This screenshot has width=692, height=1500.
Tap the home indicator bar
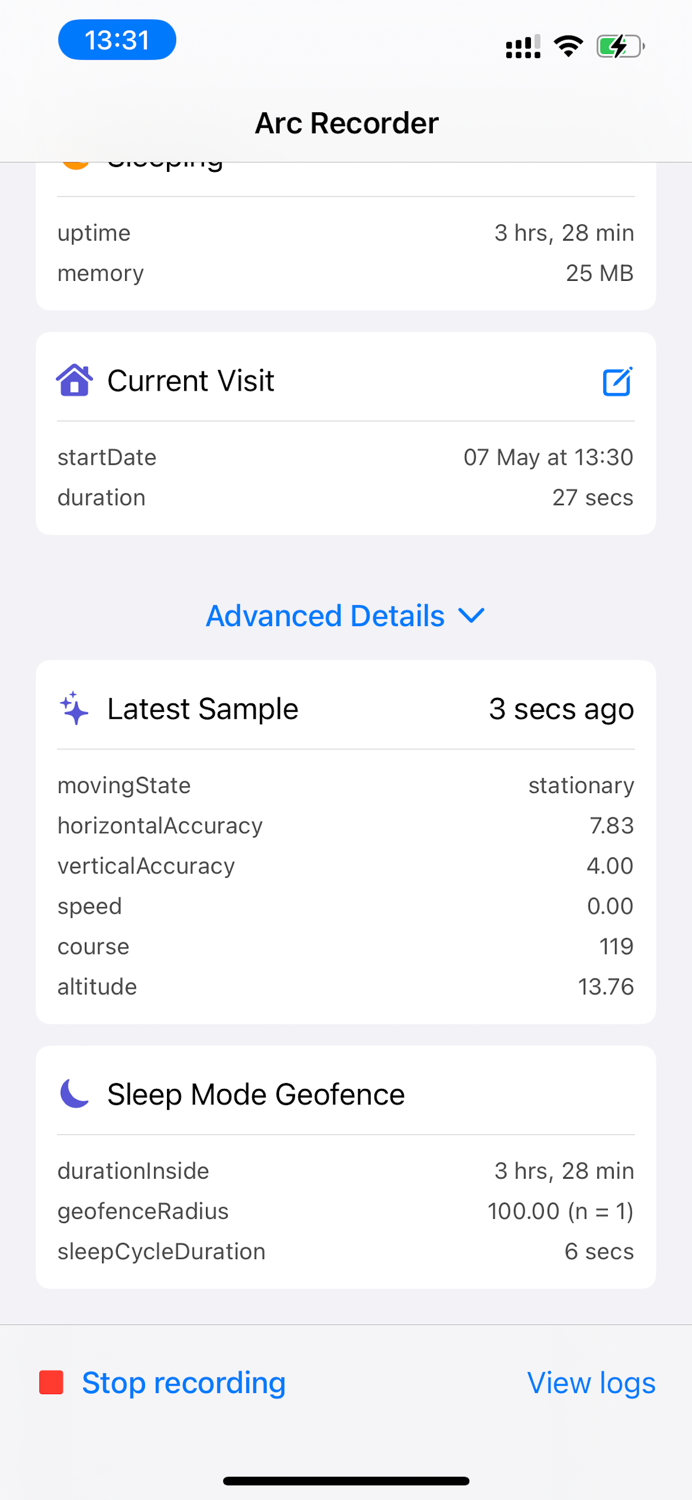coord(346,1480)
